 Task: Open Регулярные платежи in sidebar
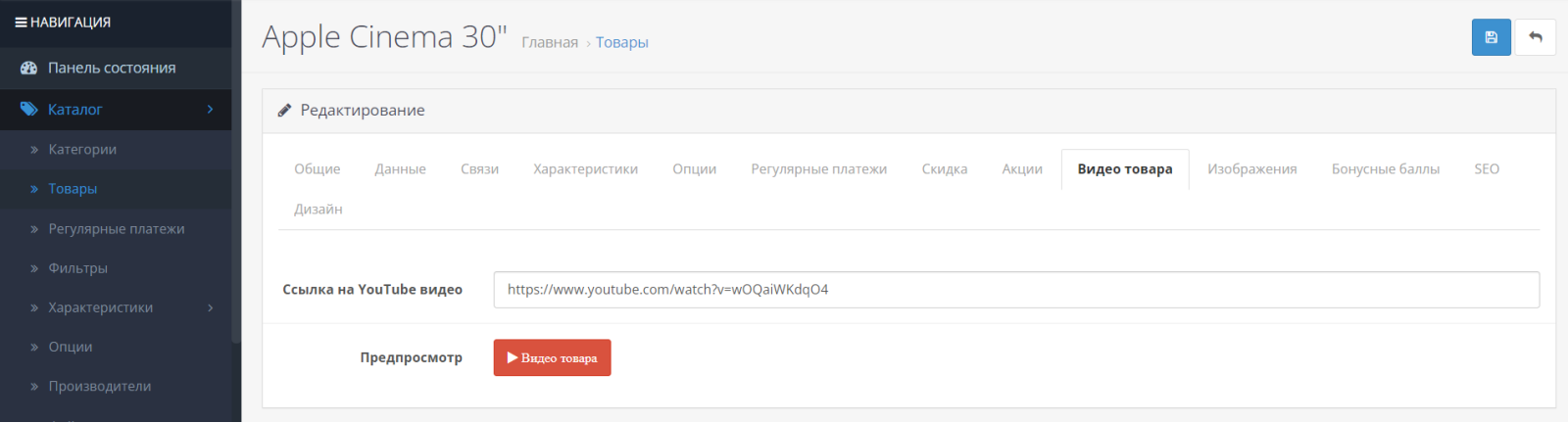click(116, 229)
